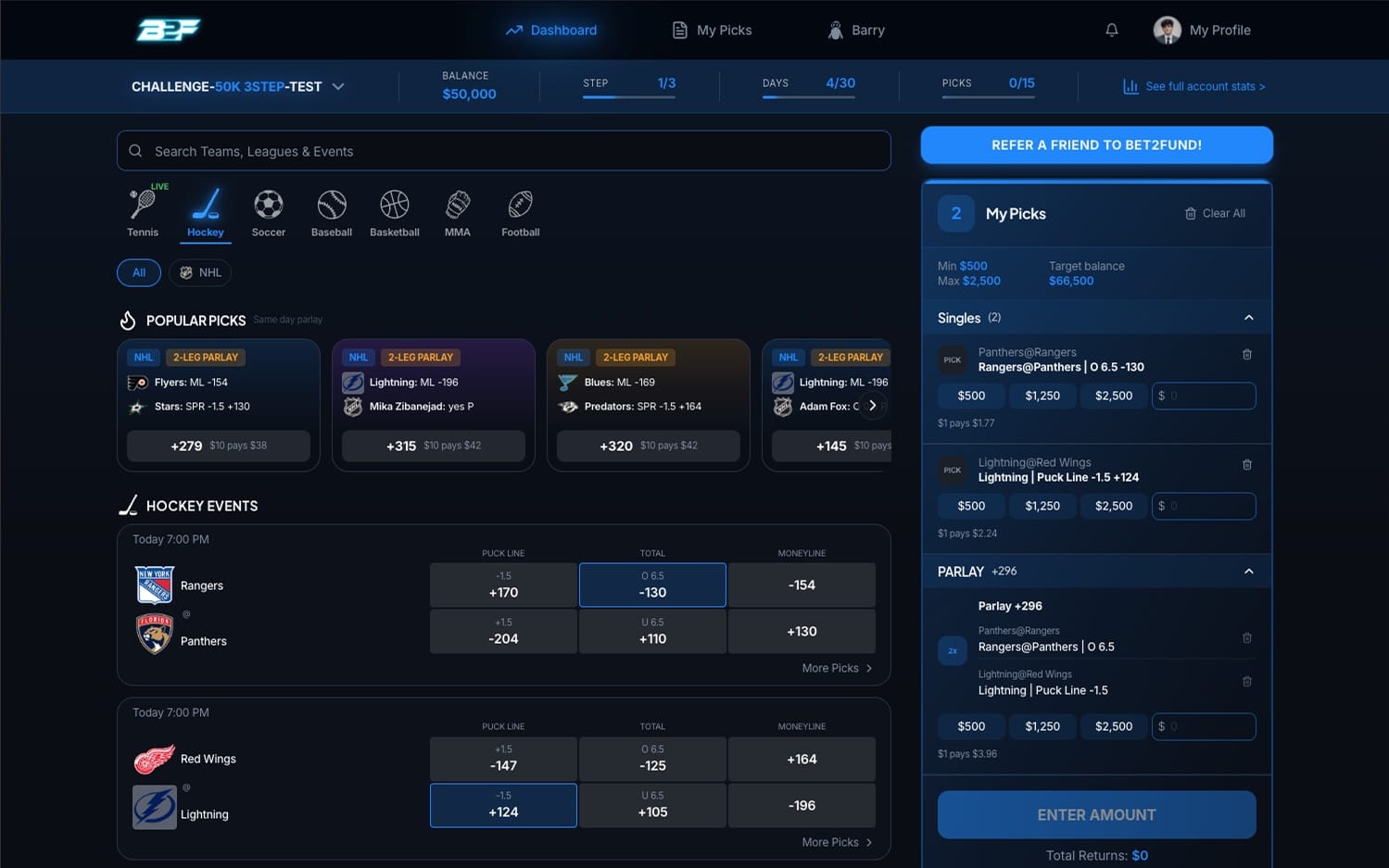Select the Soccer sport icon
Image resolution: width=1389 pixels, height=868 pixels.
tap(269, 213)
